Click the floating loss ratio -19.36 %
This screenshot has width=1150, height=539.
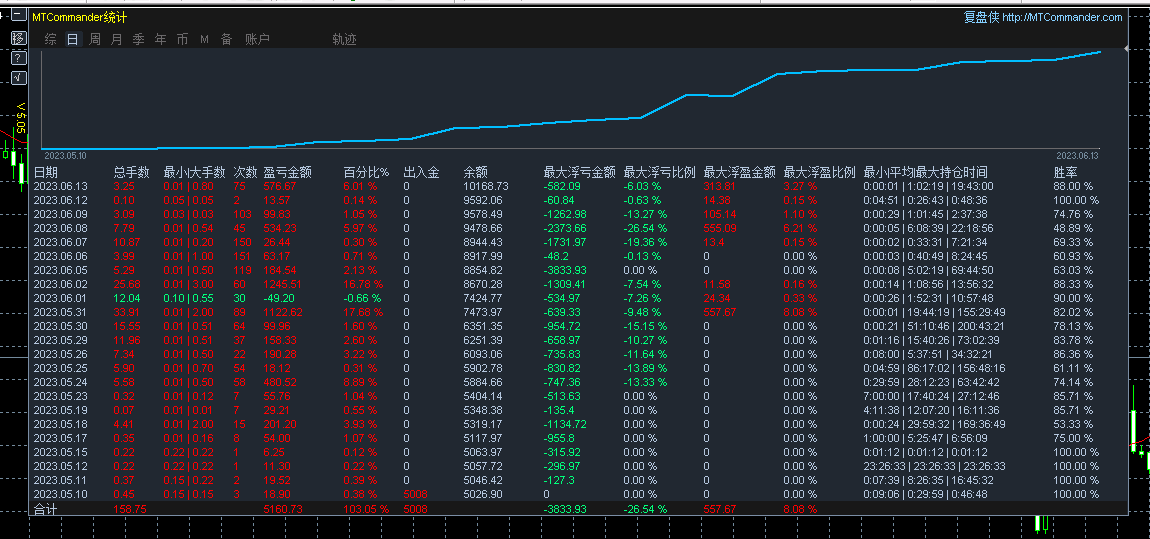point(645,242)
